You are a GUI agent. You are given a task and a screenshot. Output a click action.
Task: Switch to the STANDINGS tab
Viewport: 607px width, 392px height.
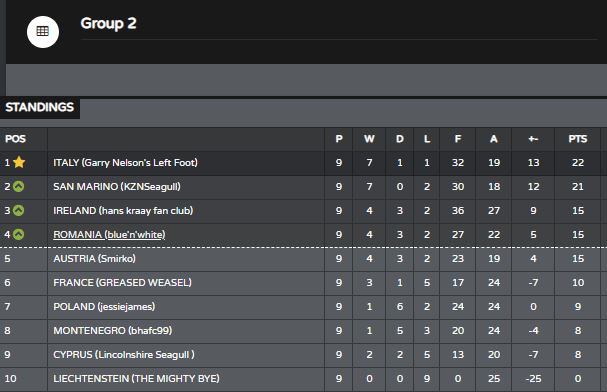pos(39,107)
